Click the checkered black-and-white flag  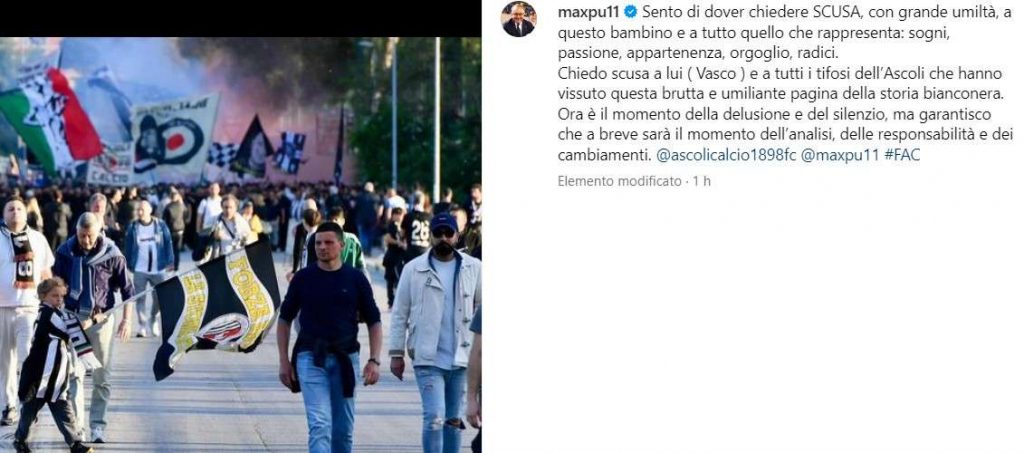coord(221,155)
